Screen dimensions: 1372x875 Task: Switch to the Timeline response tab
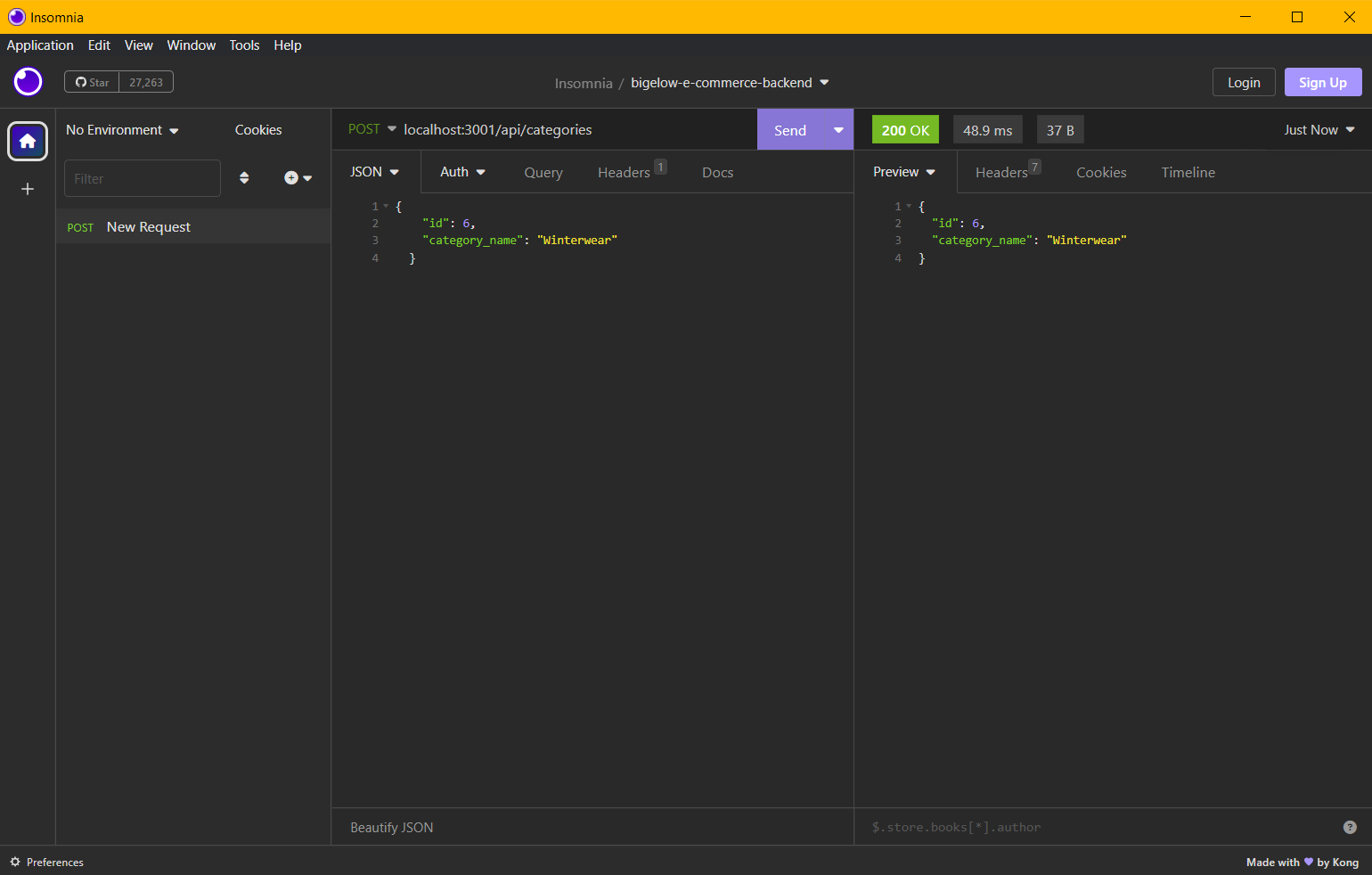1188,172
